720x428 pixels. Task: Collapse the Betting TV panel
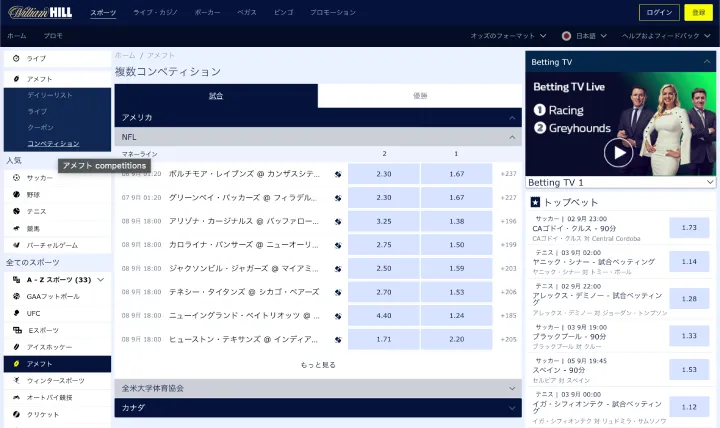(707, 62)
